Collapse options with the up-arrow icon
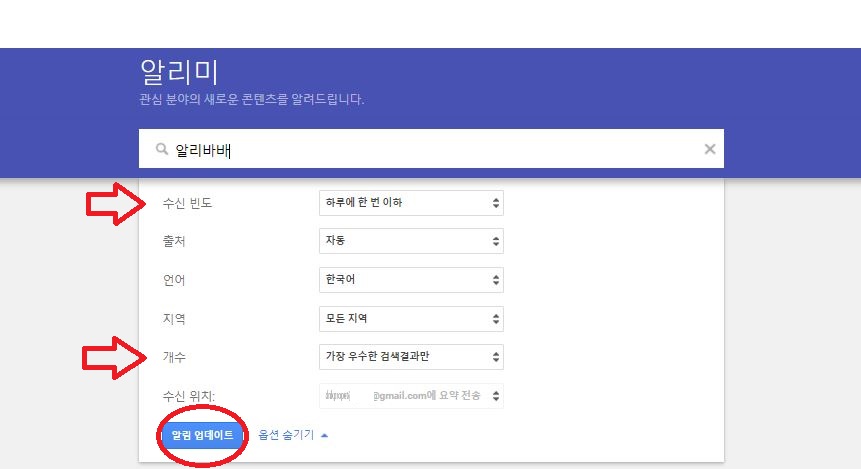 [x=325, y=436]
